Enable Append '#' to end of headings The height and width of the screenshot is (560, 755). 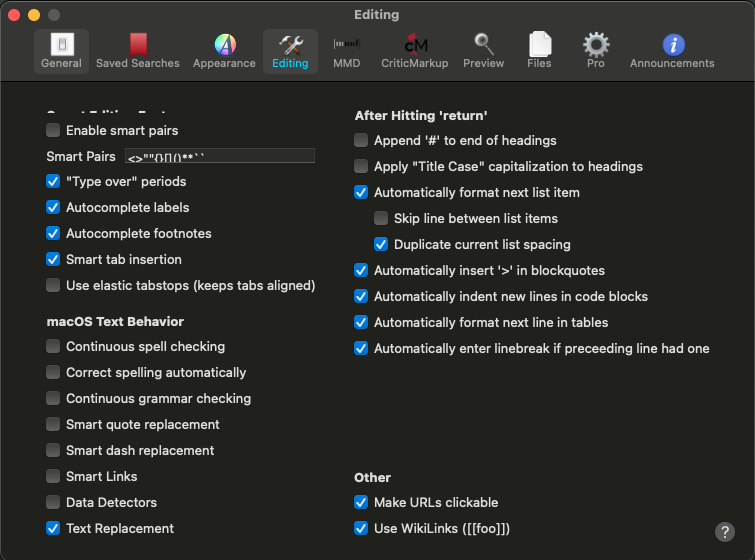point(361,141)
